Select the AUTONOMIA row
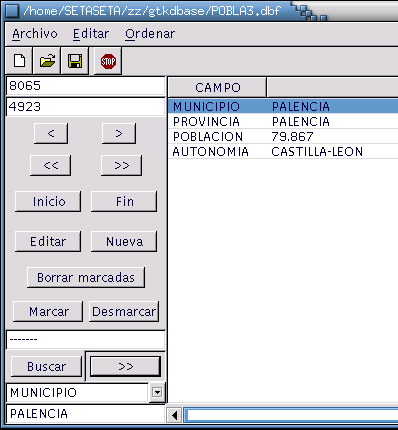This screenshot has width=398, height=430. click(x=283, y=152)
